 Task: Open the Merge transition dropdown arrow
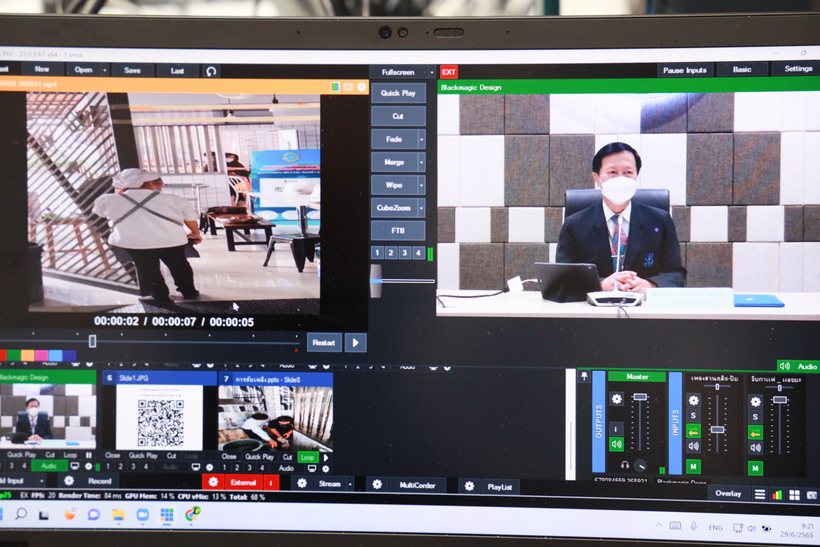(x=422, y=163)
